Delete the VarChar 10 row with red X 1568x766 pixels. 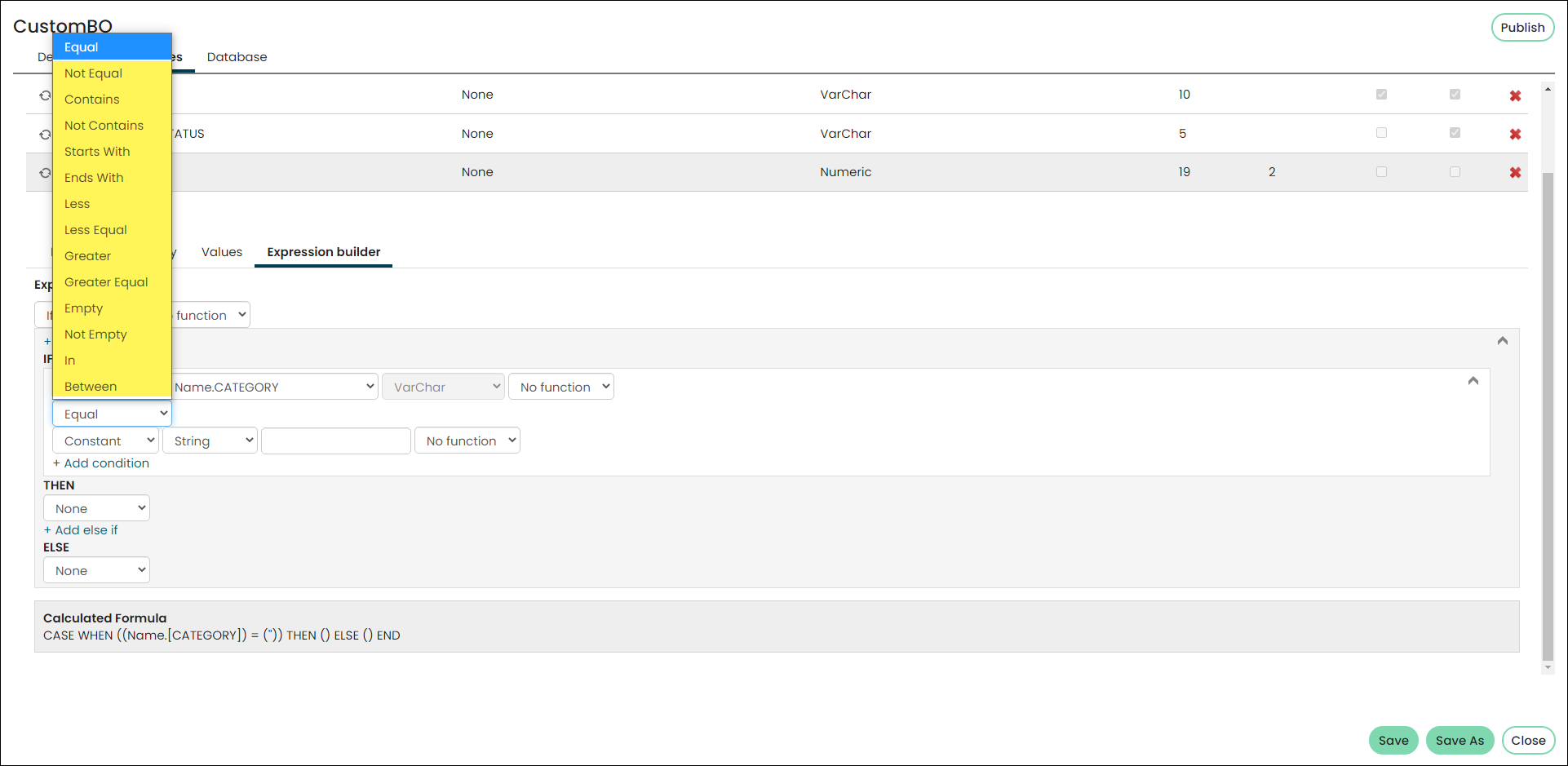(x=1515, y=95)
